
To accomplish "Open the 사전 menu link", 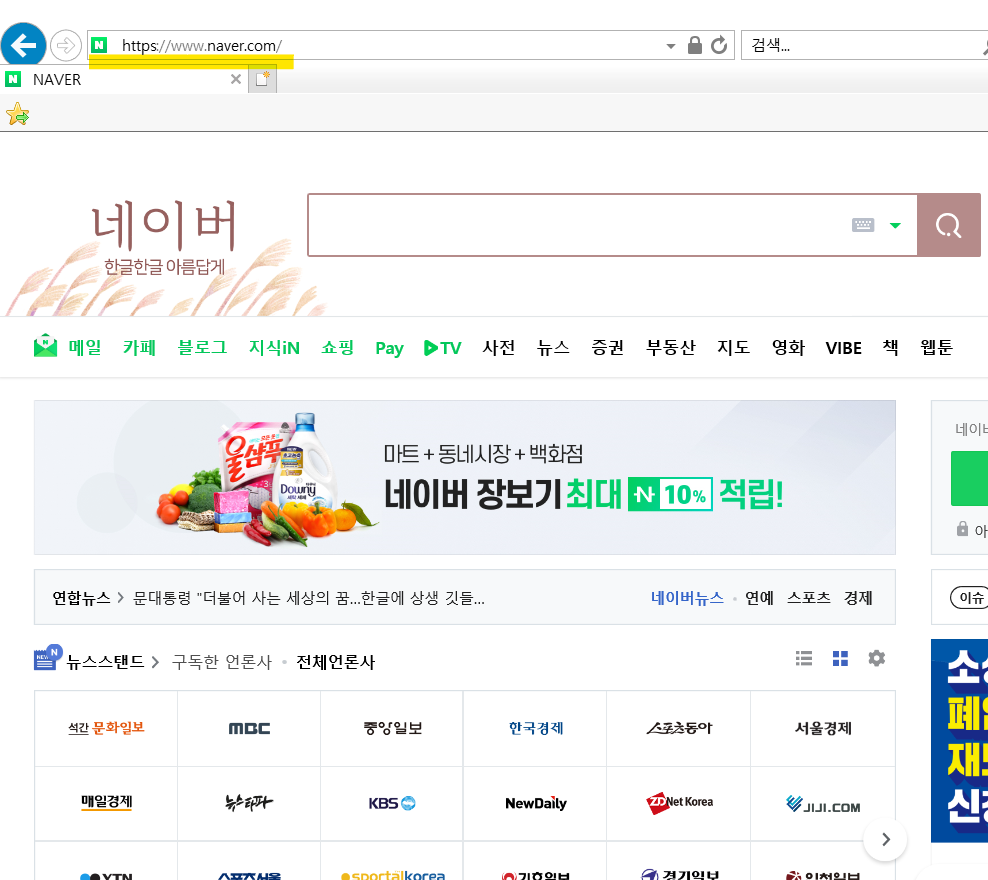I will 499,347.
